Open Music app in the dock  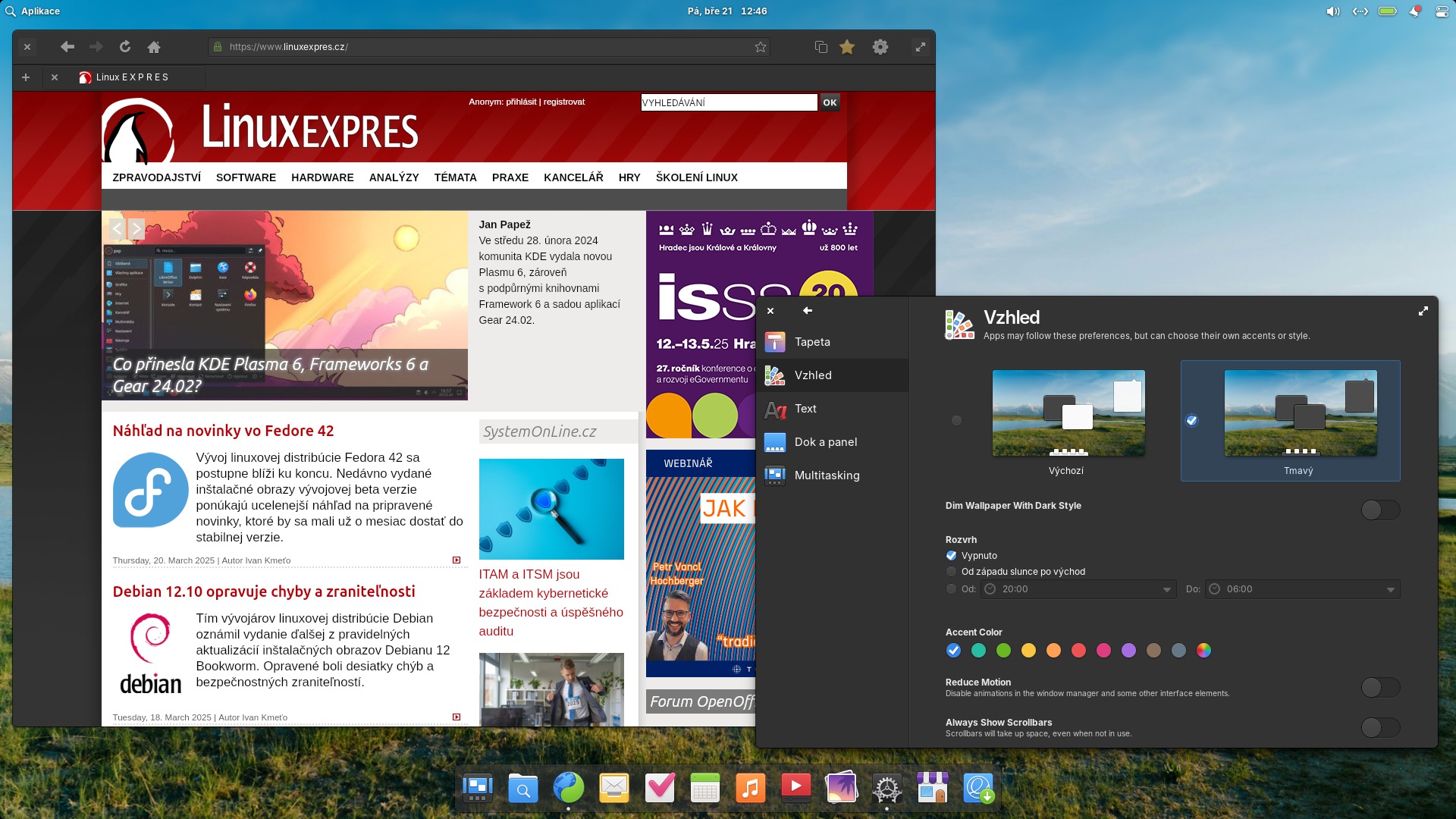[x=751, y=789]
